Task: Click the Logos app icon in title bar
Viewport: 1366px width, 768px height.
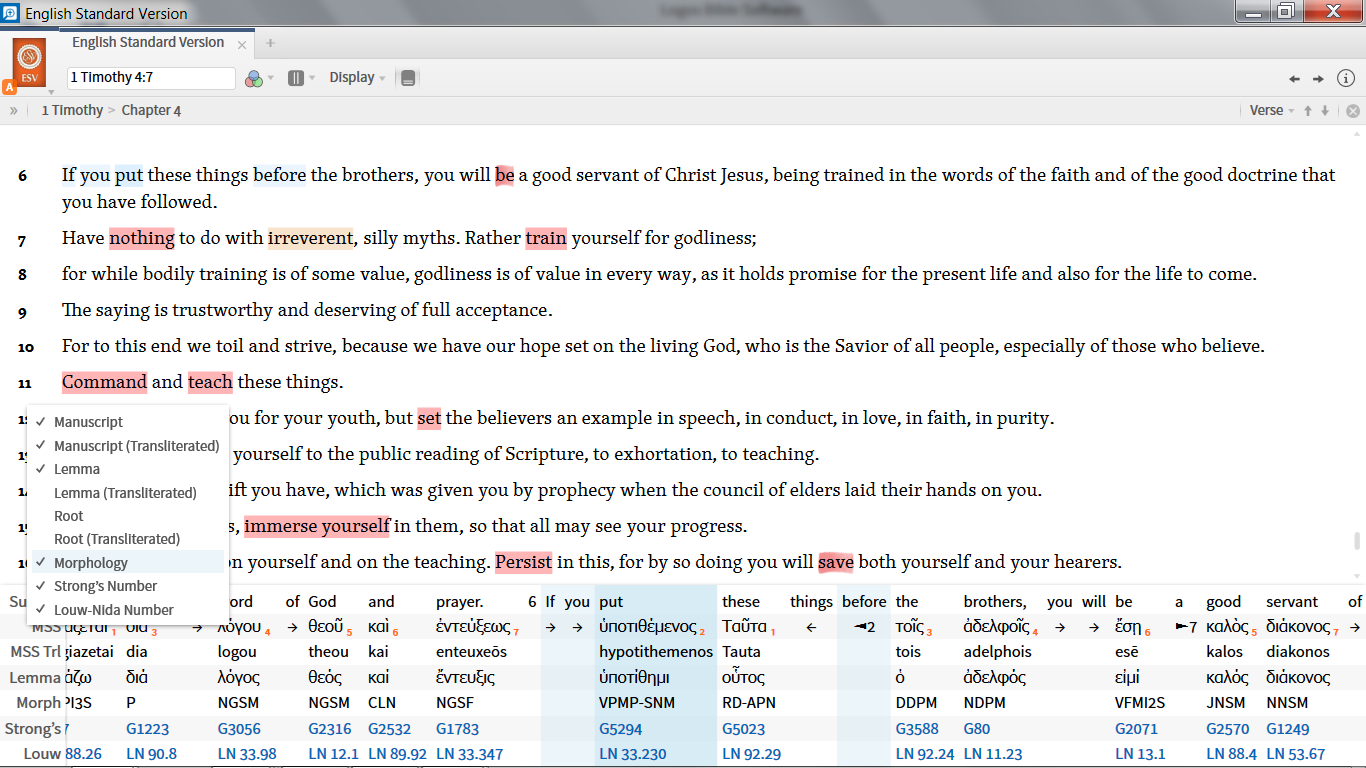Action: (x=10, y=13)
